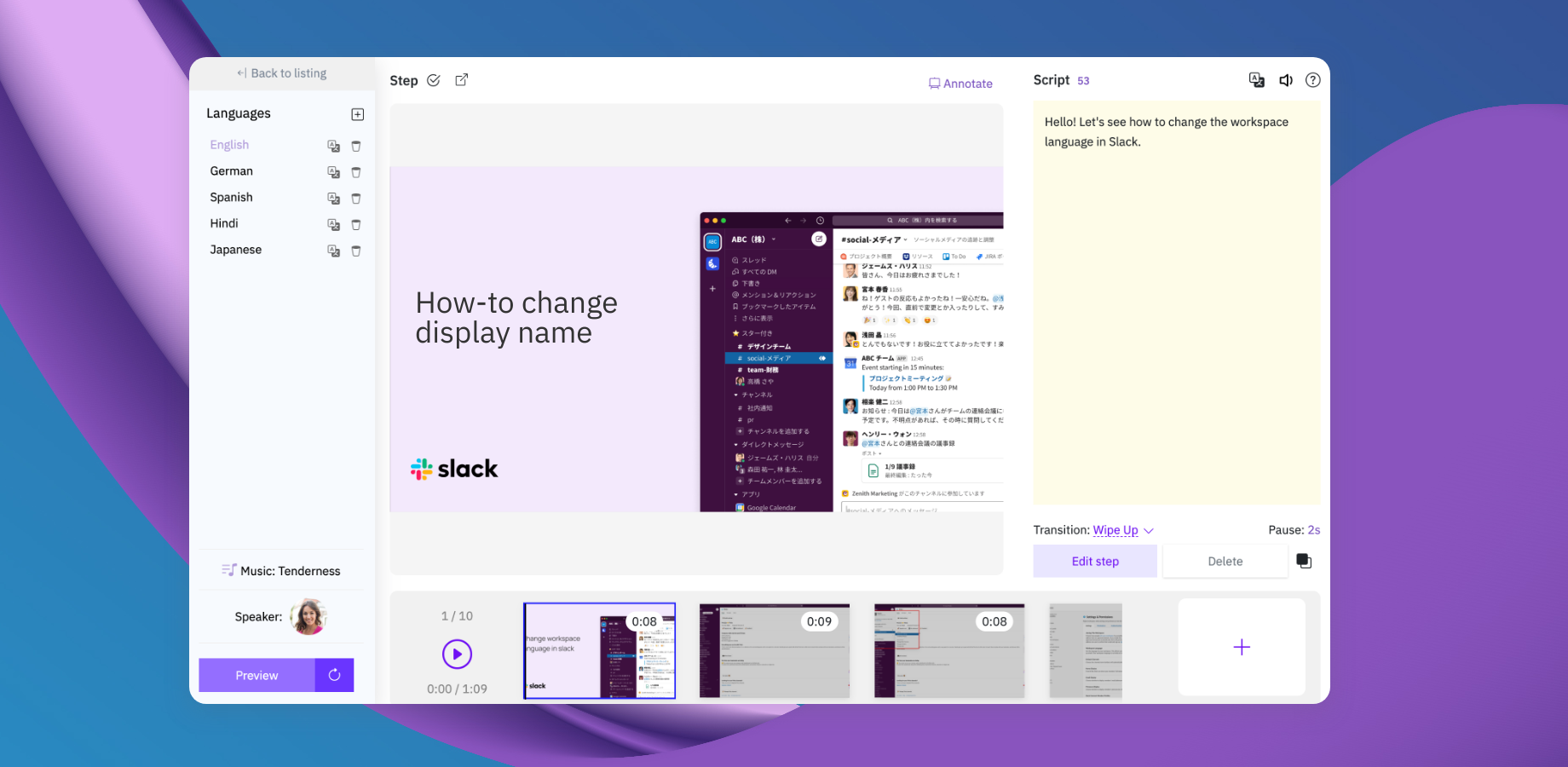Click the main slide preview image
1568x767 pixels.
pos(696,339)
